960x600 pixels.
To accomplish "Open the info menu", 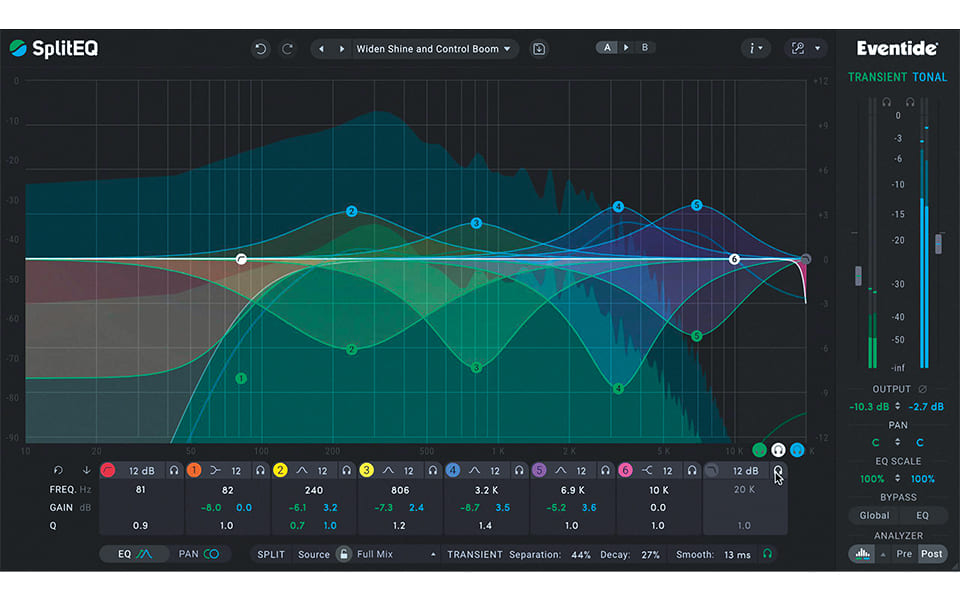I will click(756, 48).
